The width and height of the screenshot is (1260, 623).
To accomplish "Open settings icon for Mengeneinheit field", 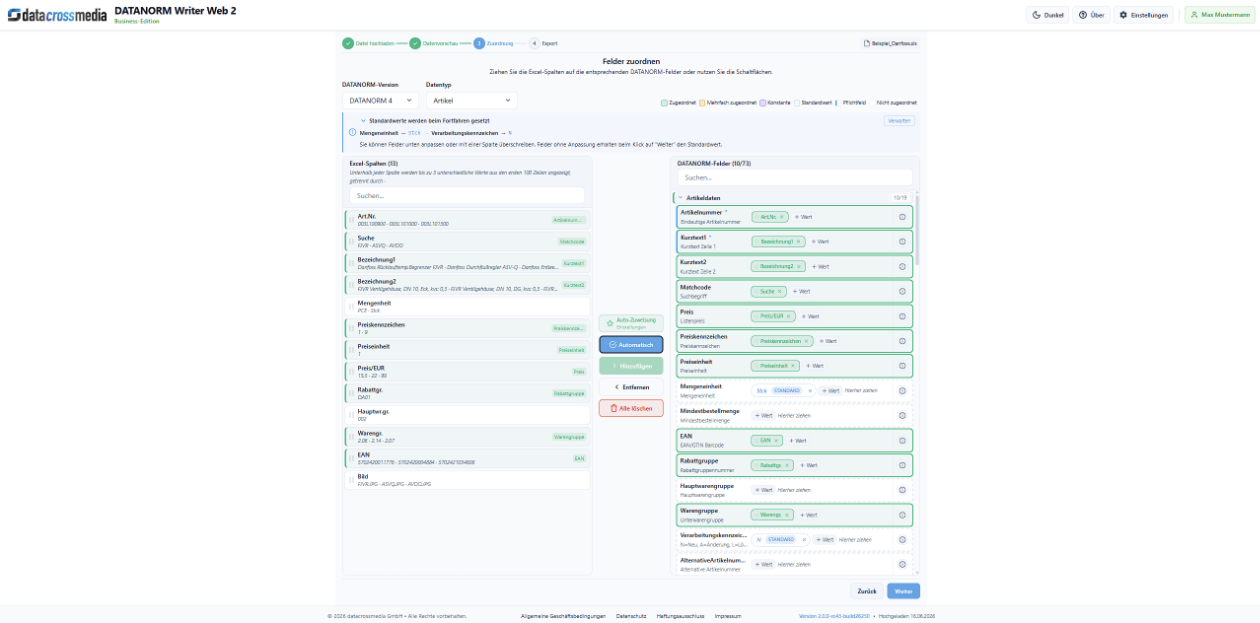I will point(902,391).
